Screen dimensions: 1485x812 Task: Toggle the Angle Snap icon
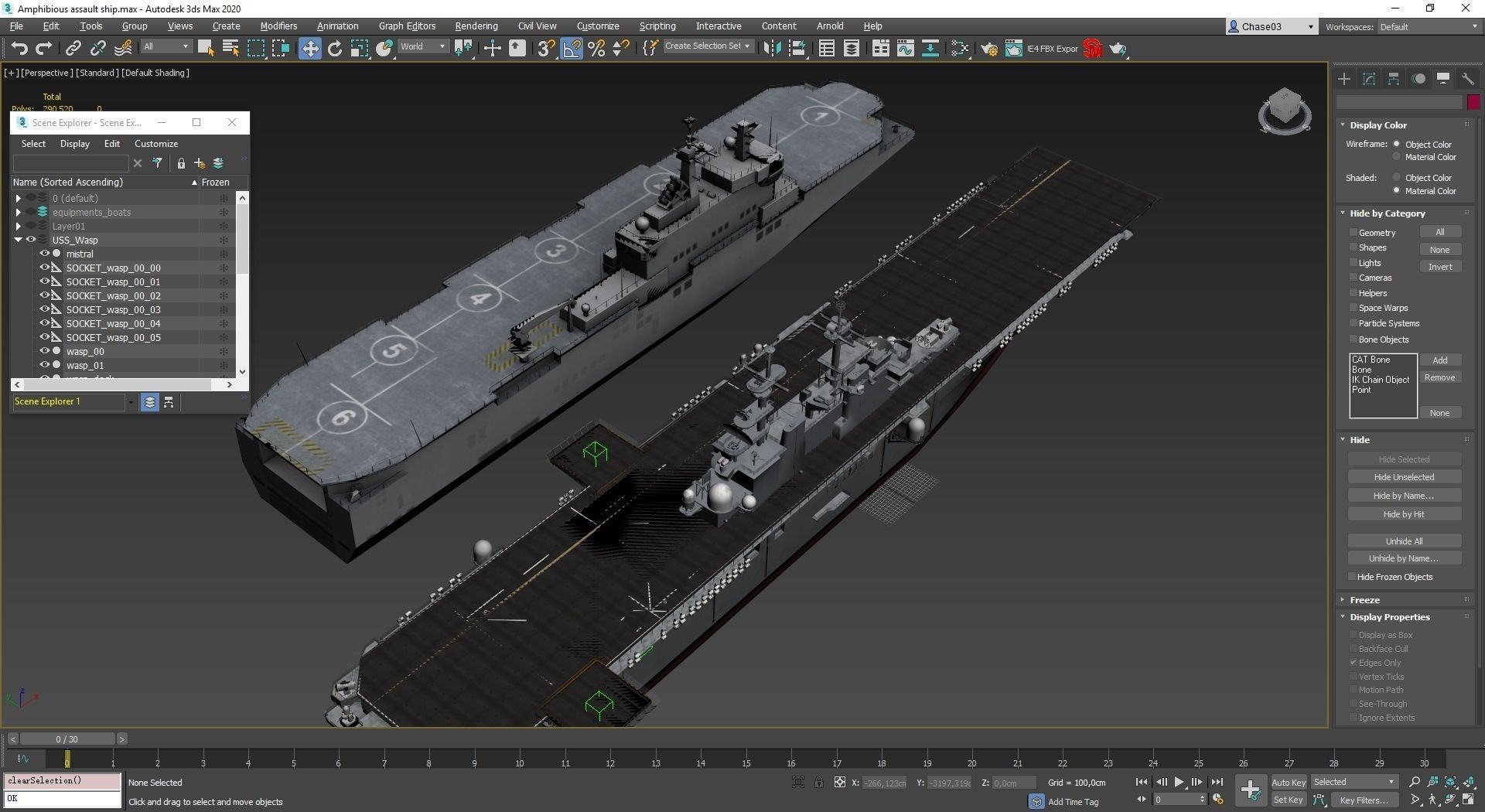point(572,48)
